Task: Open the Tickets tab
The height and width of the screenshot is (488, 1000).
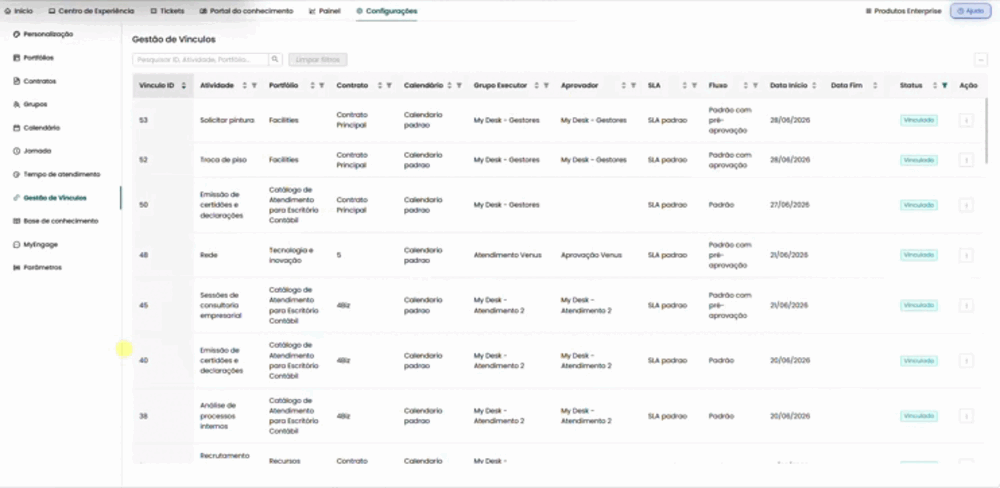Action: pos(168,11)
